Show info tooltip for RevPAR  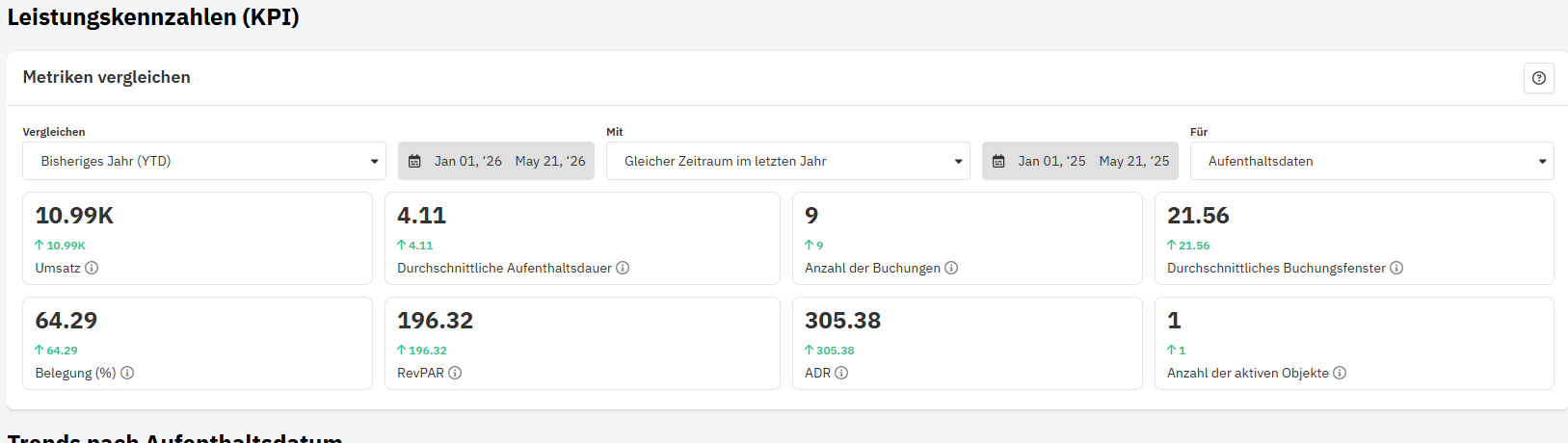(455, 373)
